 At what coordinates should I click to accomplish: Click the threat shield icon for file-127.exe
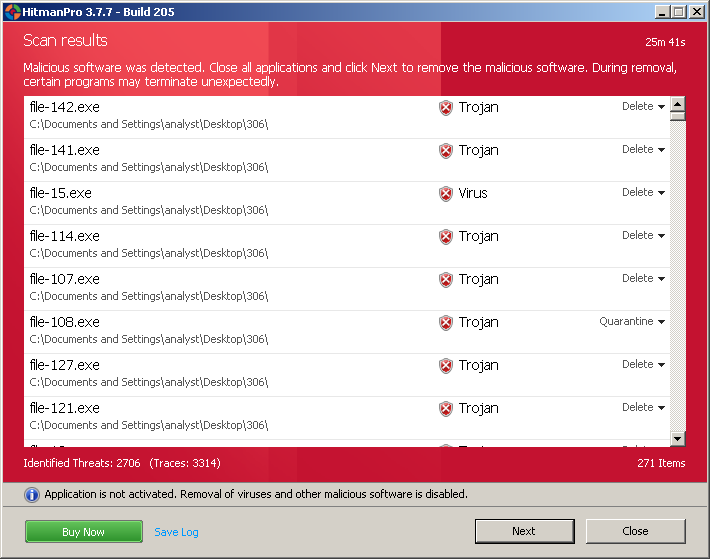[x=446, y=366]
